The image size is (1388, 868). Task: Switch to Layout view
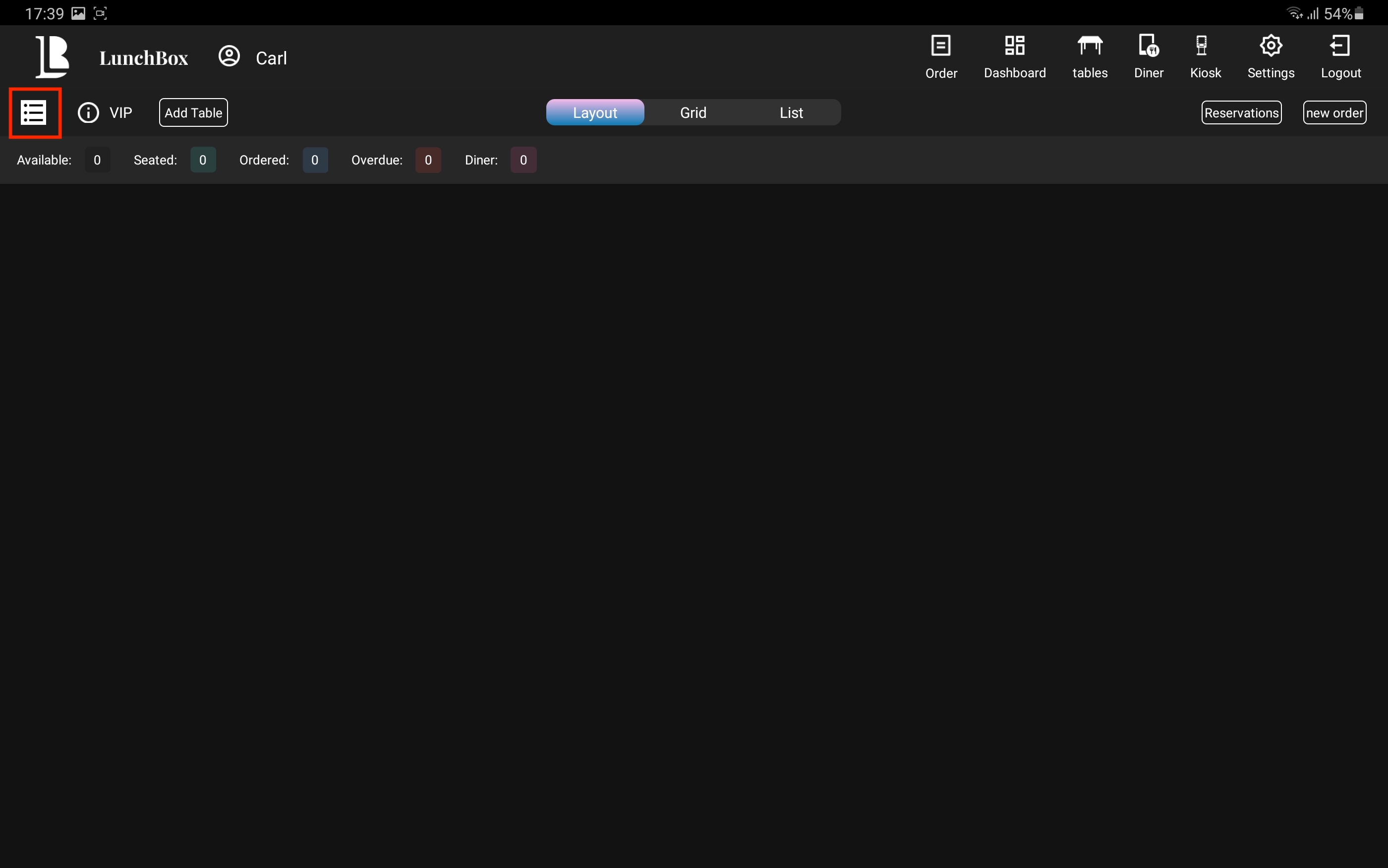pos(594,112)
